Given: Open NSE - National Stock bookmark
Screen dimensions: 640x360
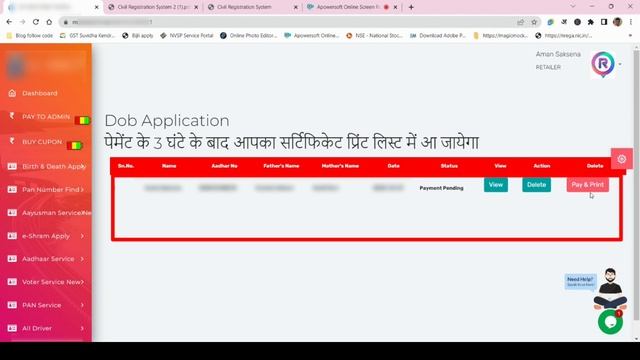Looking at the screenshot, I should coord(374,36).
